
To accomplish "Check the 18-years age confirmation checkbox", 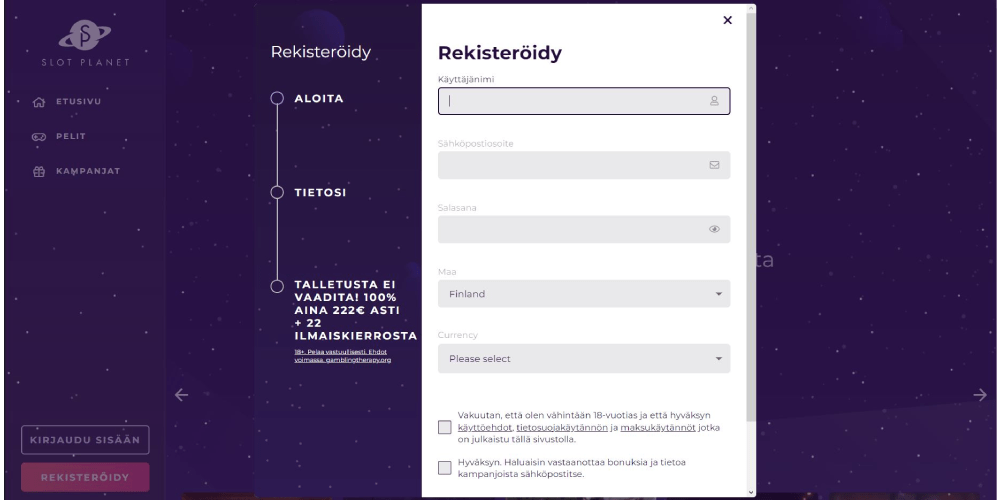I will tap(445, 428).
